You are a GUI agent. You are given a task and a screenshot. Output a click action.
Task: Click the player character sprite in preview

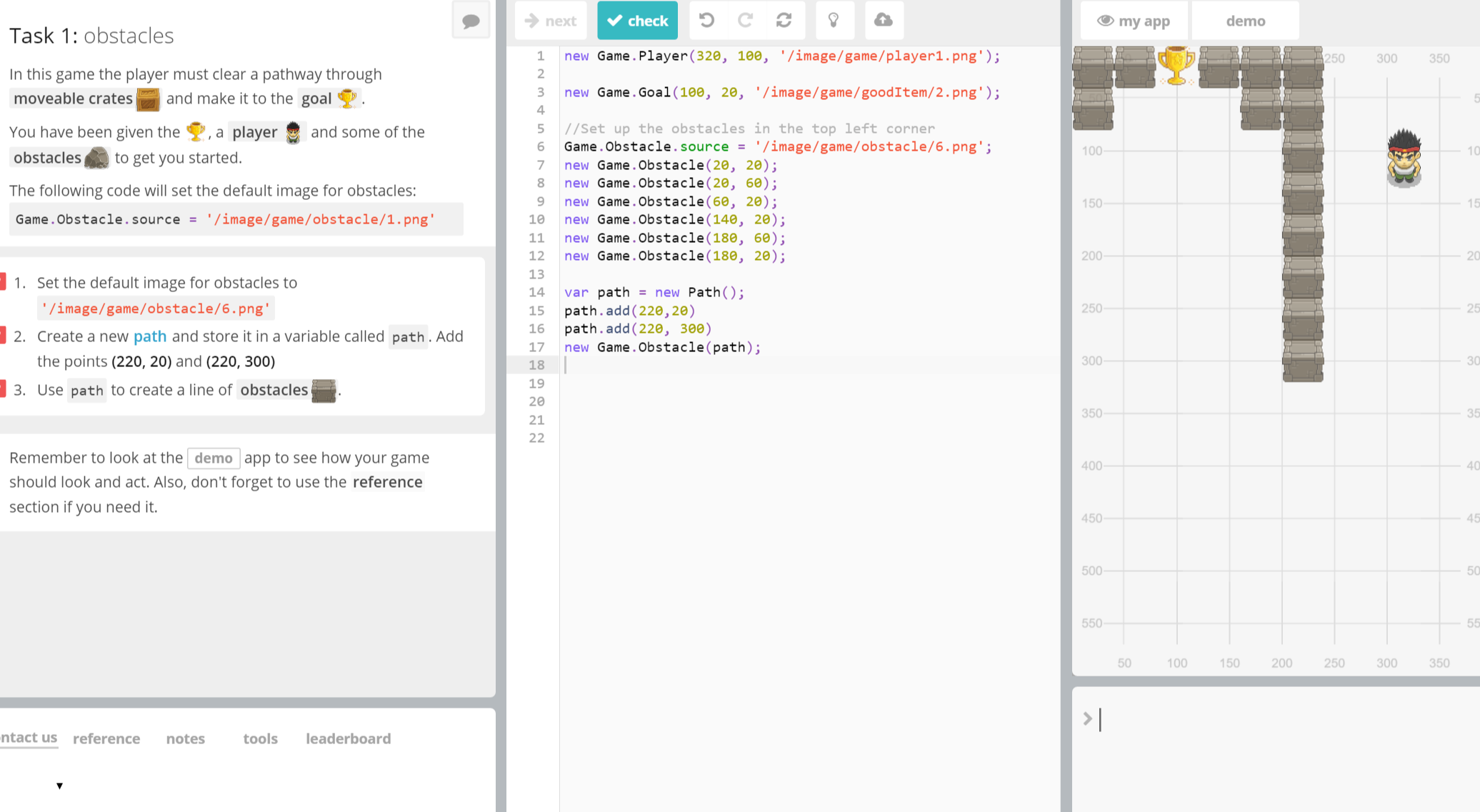[1404, 159]
